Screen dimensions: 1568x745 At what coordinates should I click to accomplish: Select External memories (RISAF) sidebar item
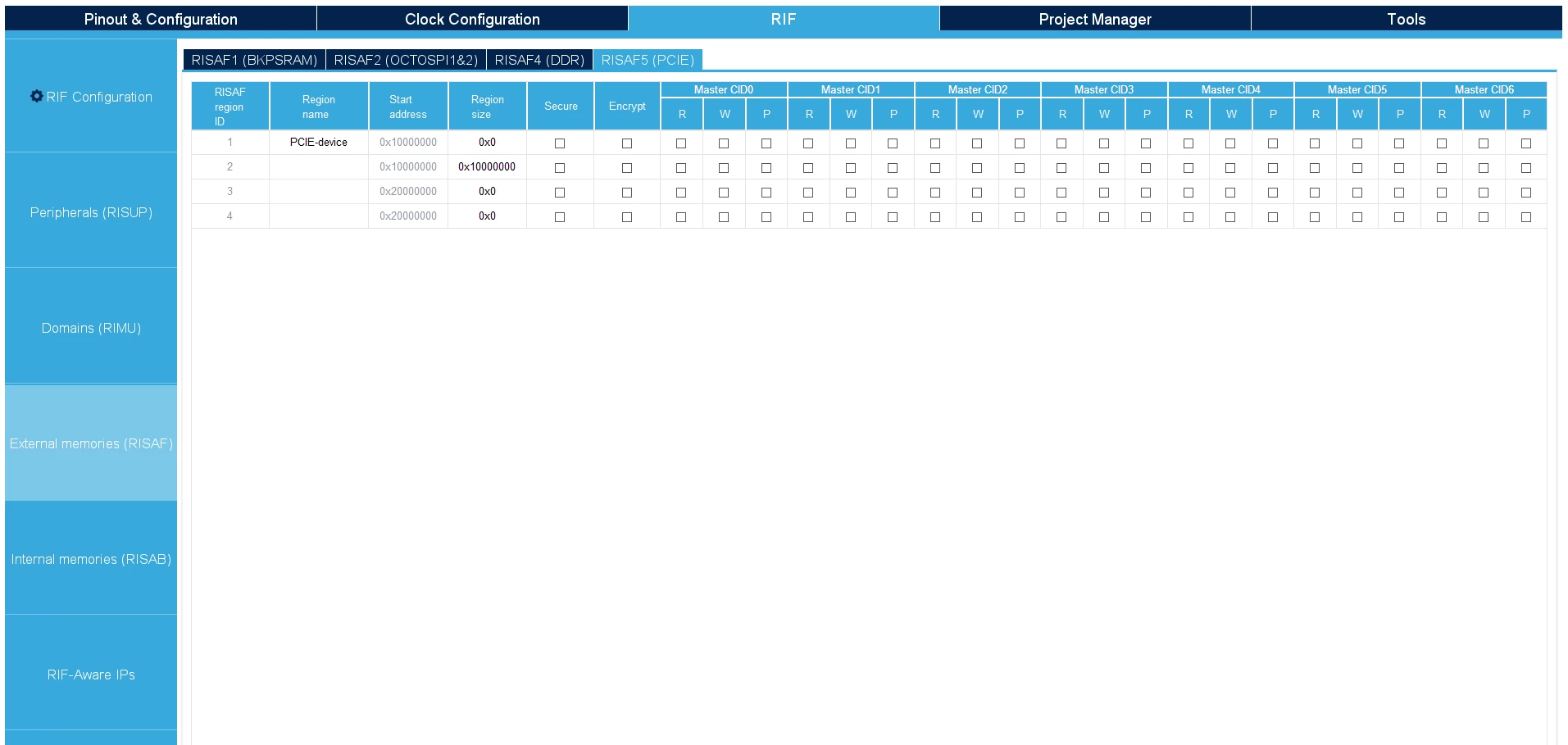click(x=91, y=443)
